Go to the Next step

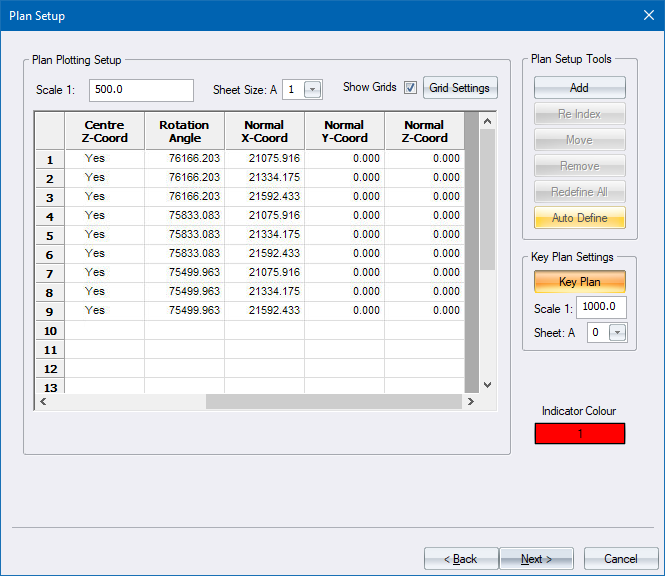pos(536,559)
